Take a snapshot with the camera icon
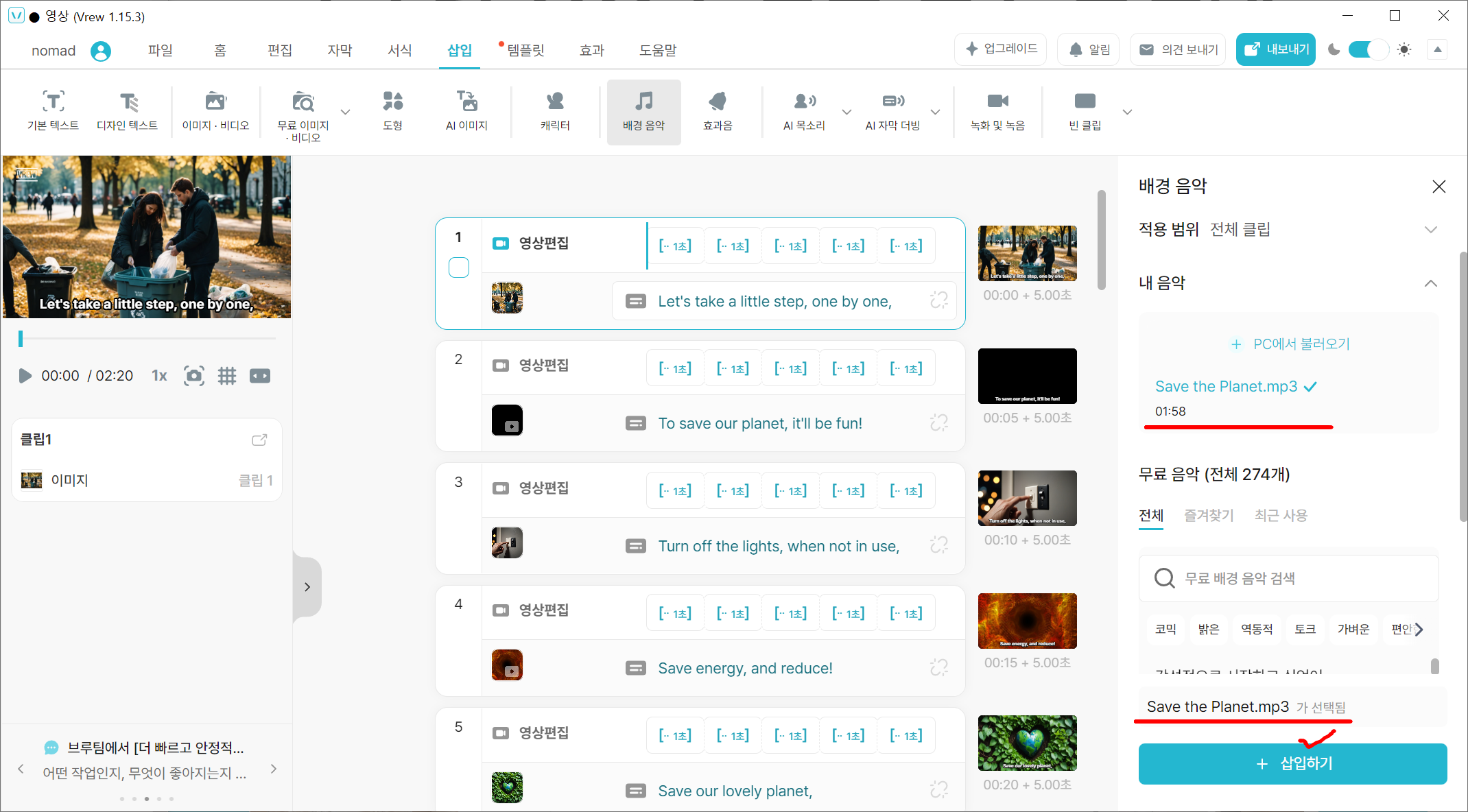 pyautogui.click(x=194, y=376)
